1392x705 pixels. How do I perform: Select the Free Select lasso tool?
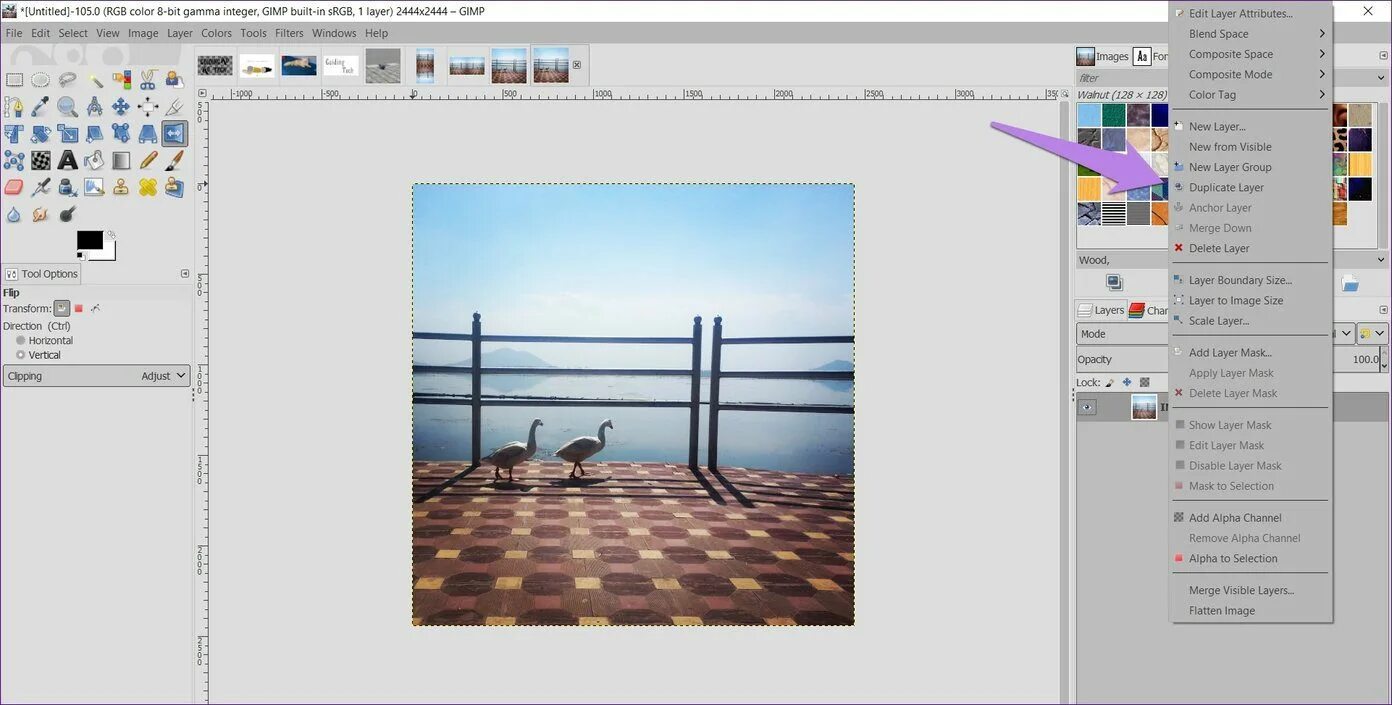[67, 80]
